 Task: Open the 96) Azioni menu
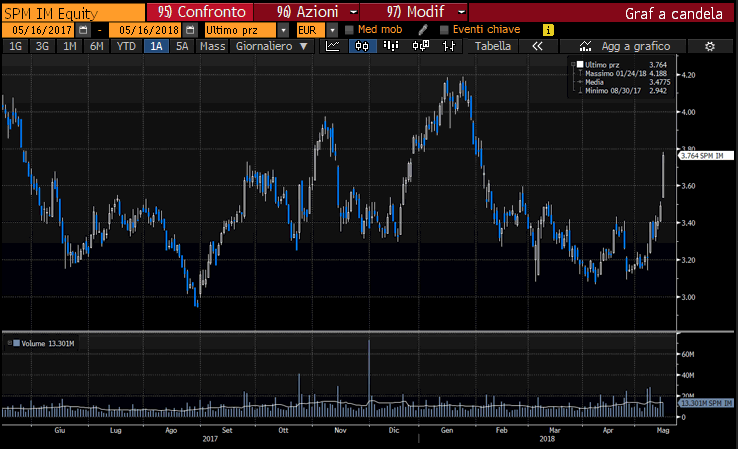point(307,12)
